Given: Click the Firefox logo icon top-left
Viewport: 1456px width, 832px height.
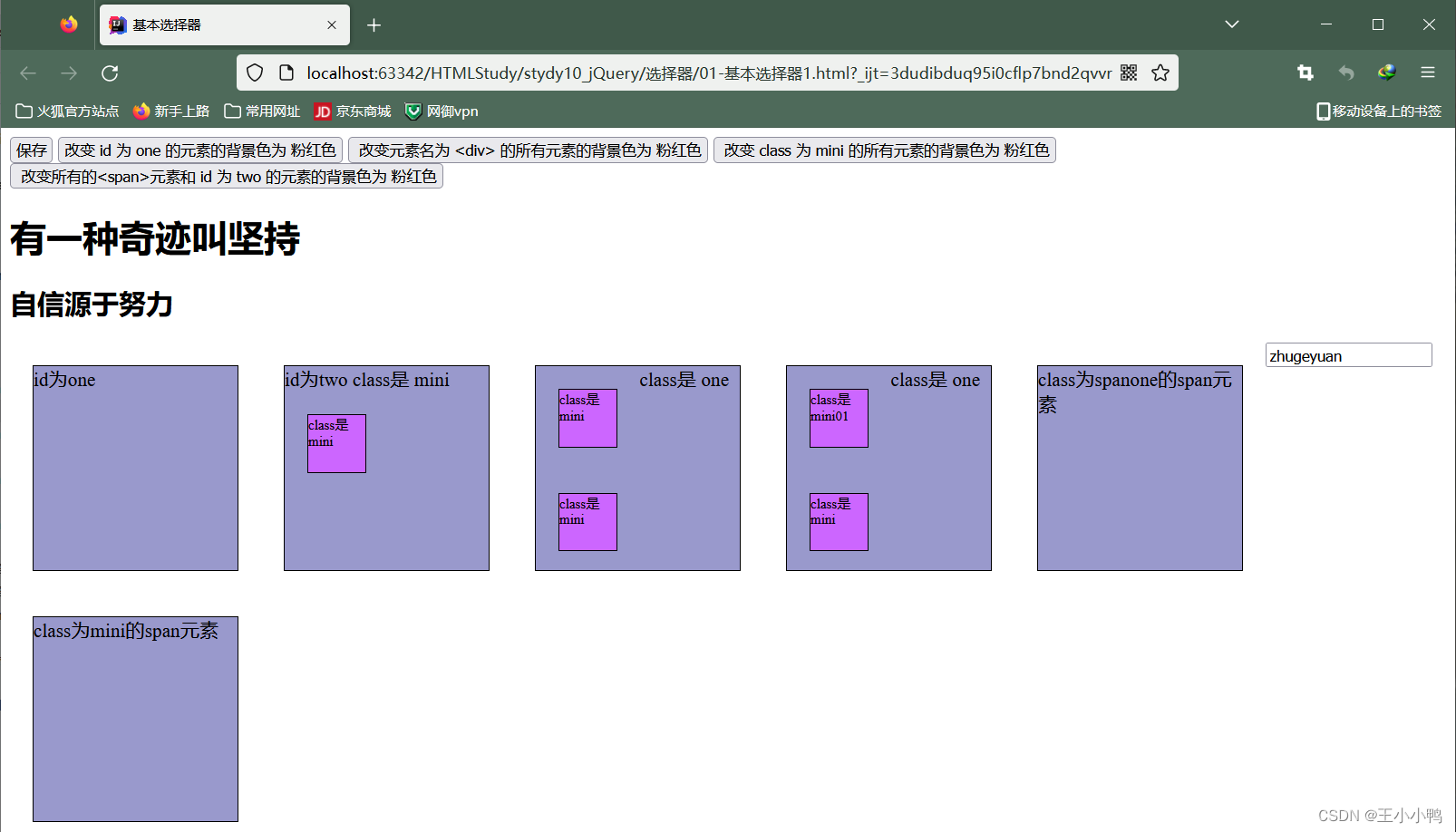Looking at the screenshot, I should (69, 24).
